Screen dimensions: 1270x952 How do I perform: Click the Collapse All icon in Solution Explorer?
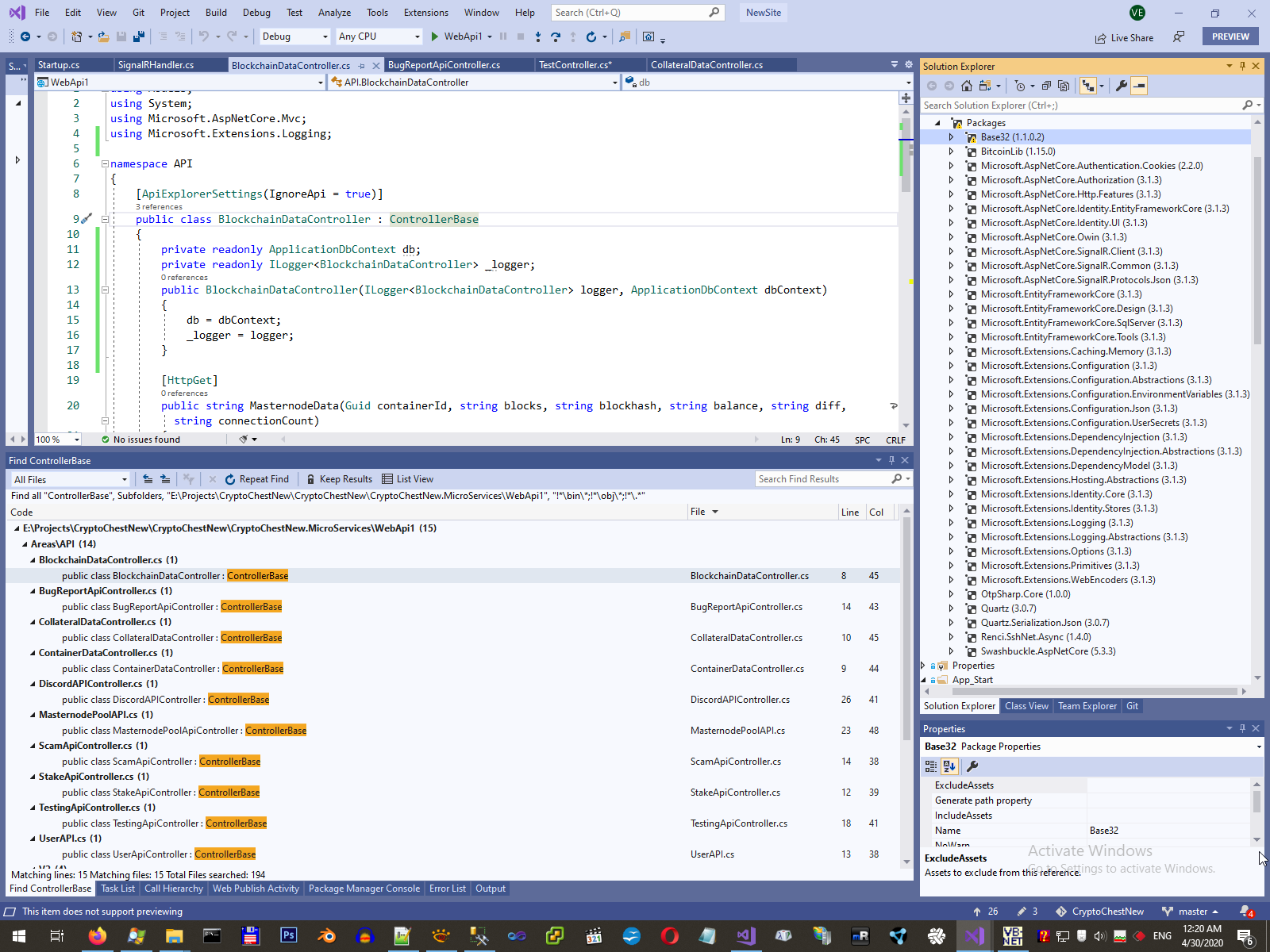1046,86
